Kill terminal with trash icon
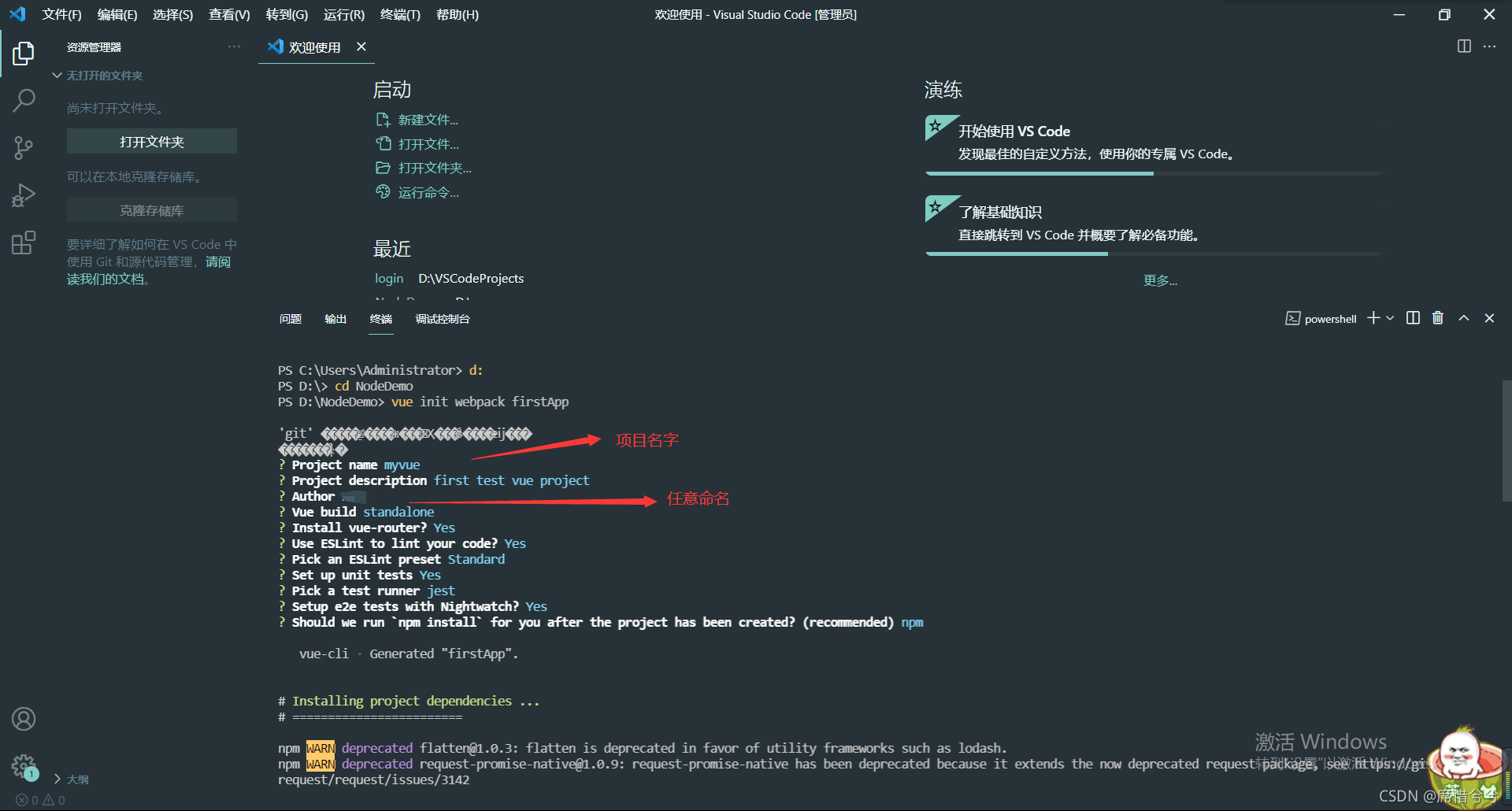 1438,318
